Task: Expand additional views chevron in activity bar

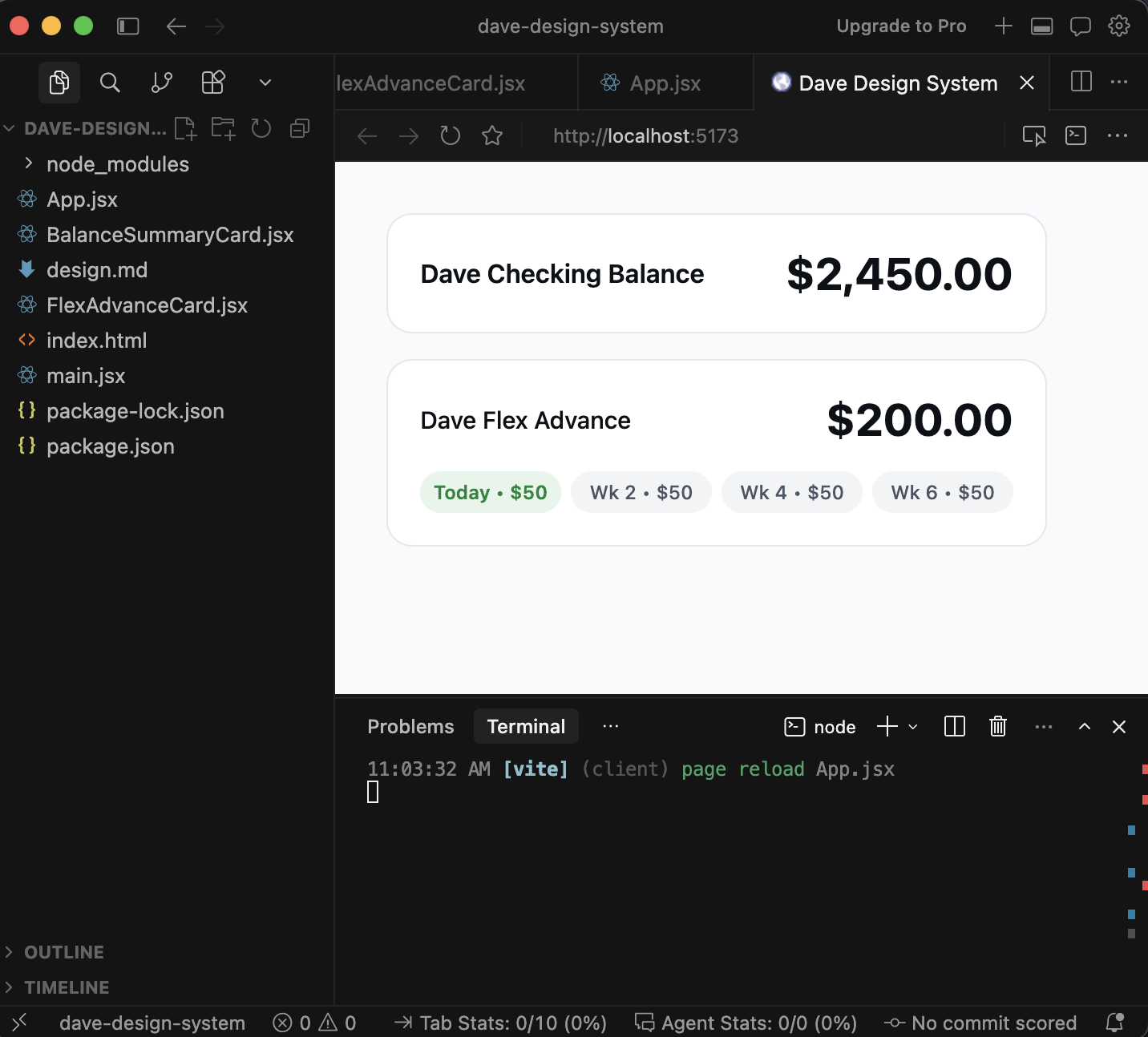Action: coord(265,83)
